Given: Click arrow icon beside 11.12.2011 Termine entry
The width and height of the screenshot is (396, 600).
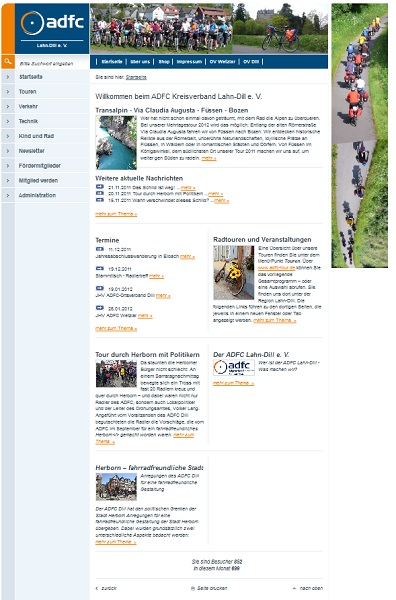Looking at the screenshot, I should (x=100, y=249).
